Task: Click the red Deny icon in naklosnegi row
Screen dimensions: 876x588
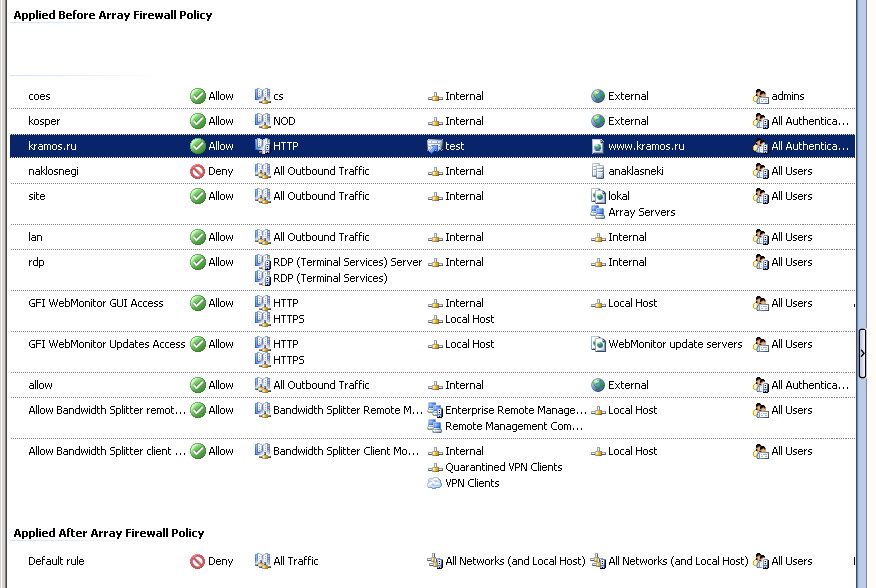Action: pos(197,171)
